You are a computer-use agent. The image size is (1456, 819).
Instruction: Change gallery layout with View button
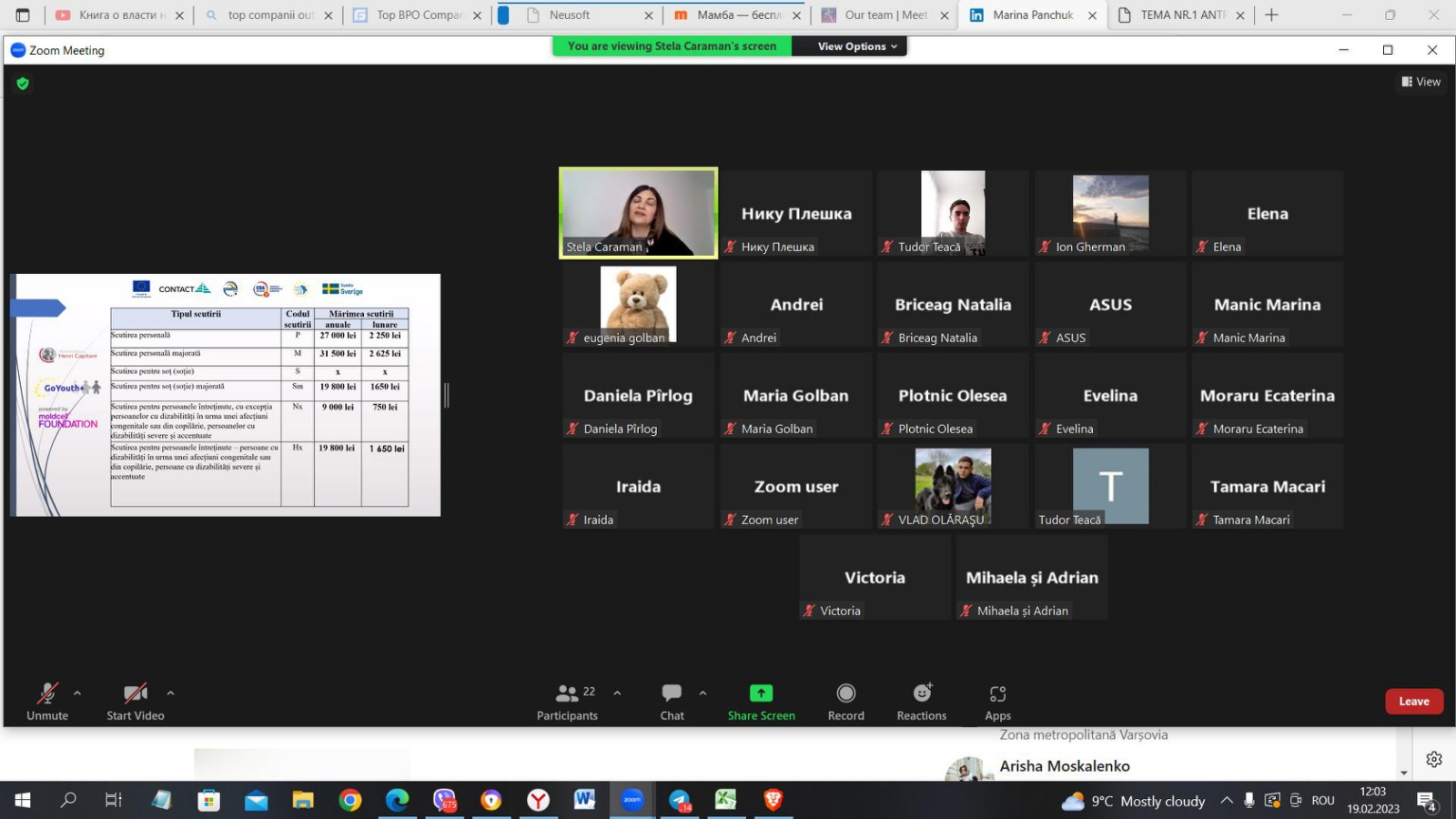coord(1421,82)
